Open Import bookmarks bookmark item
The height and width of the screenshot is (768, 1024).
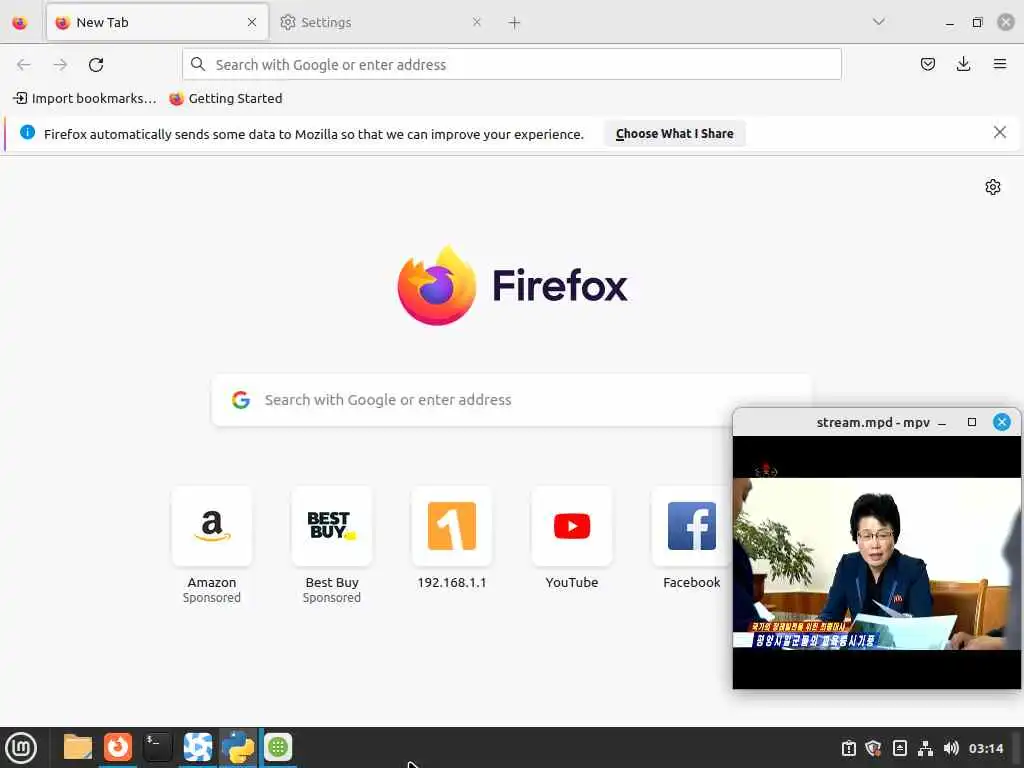(x=85, y=99)
